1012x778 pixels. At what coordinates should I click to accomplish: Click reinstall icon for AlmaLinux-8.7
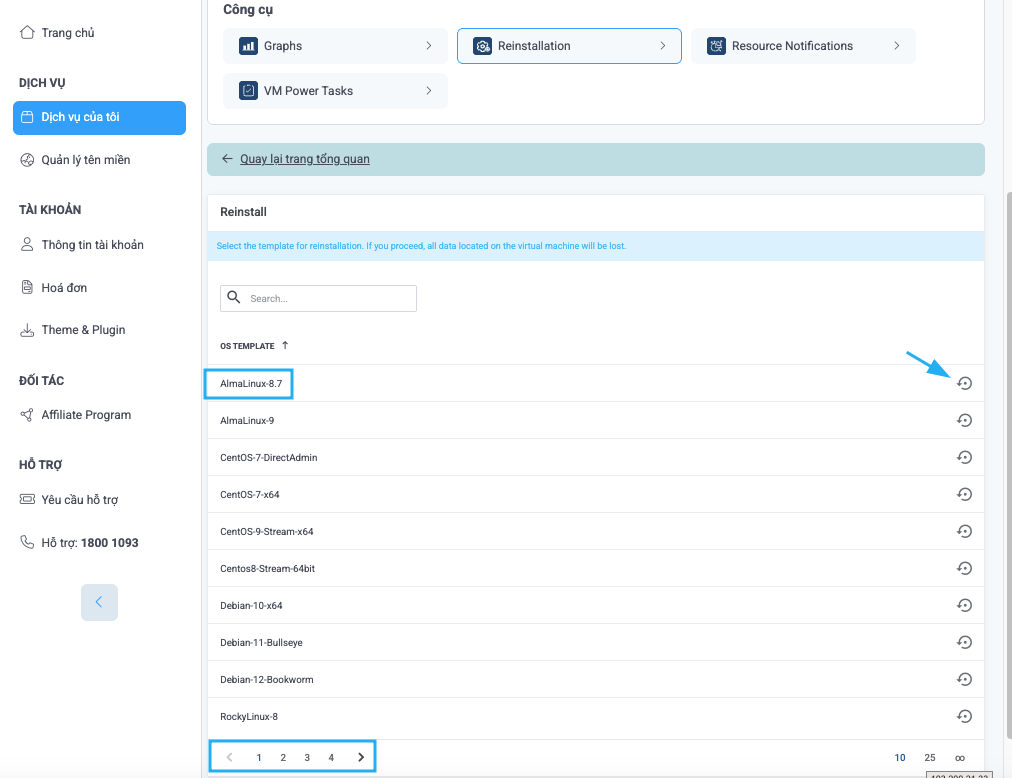pyautogui.click(x=964, y=384)
